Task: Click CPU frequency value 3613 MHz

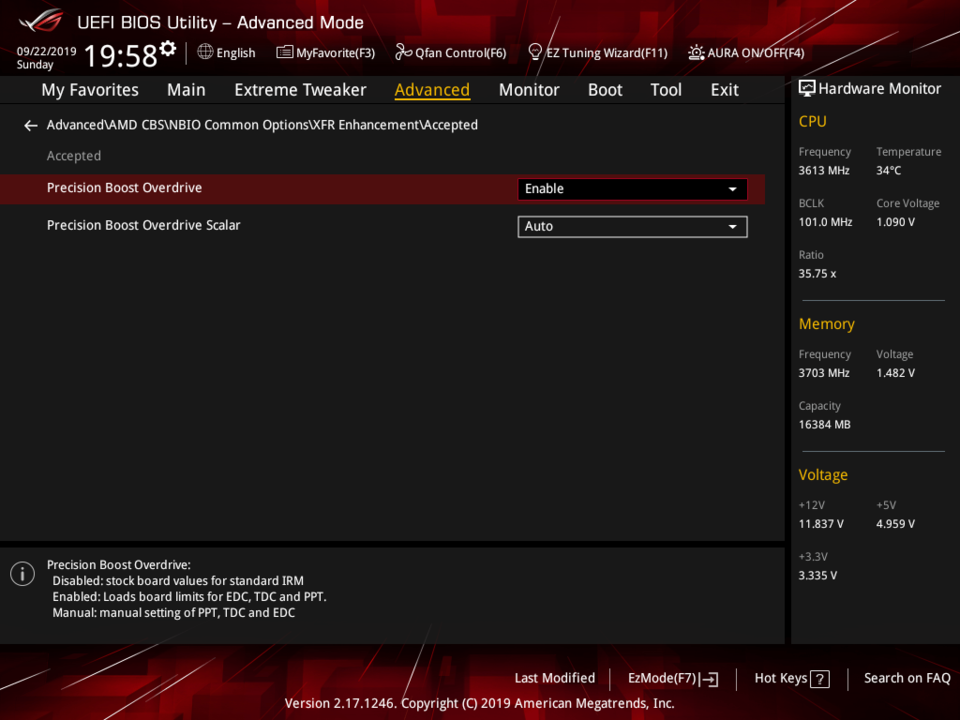Action: click(x=823, y=171)
